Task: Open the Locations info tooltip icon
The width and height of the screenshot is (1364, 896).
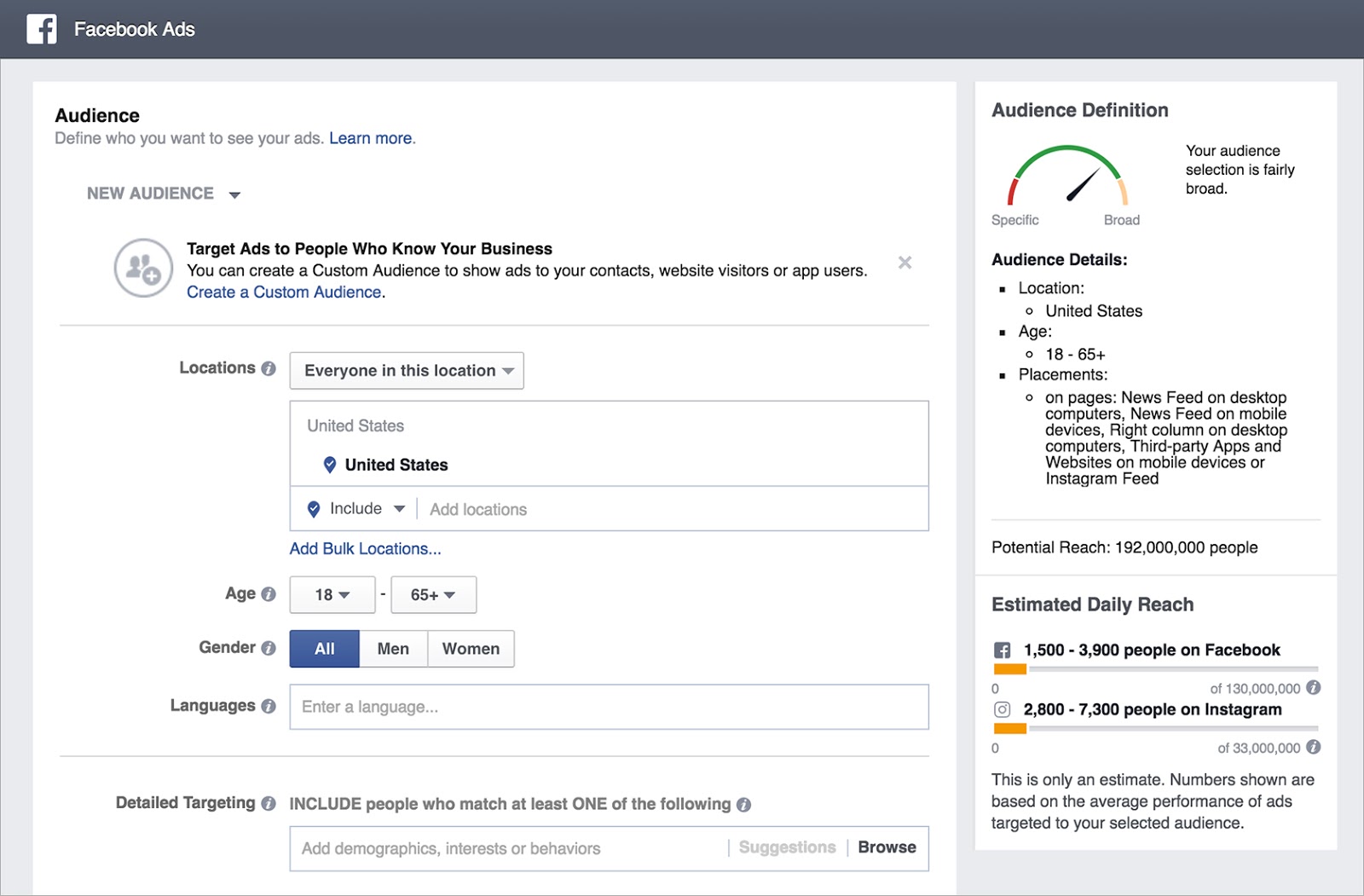Action: click(269, 368)
